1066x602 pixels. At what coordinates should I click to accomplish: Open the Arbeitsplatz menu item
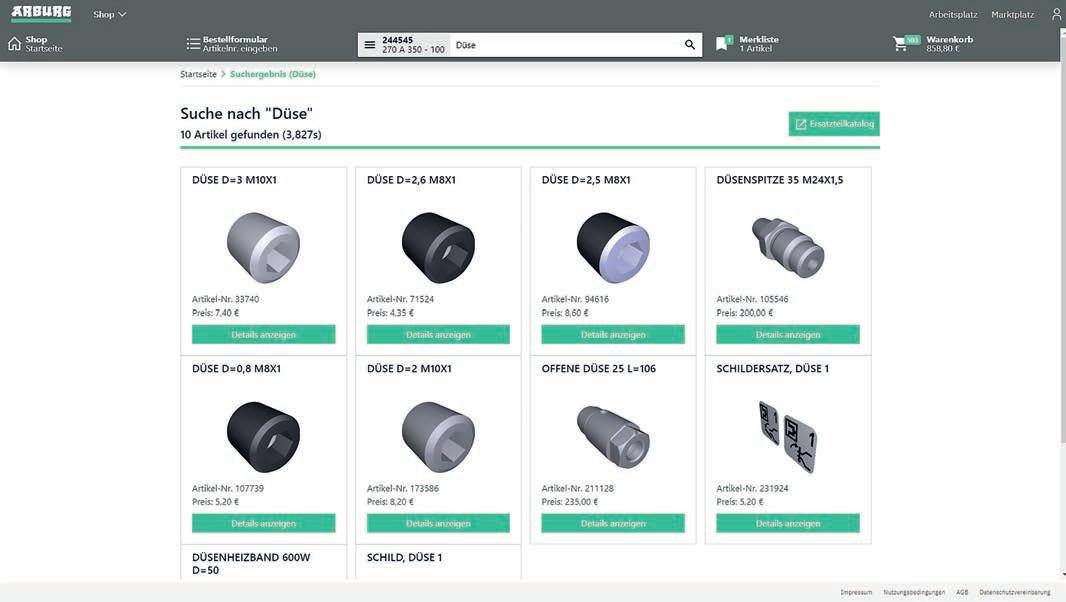tap(952, 14)
